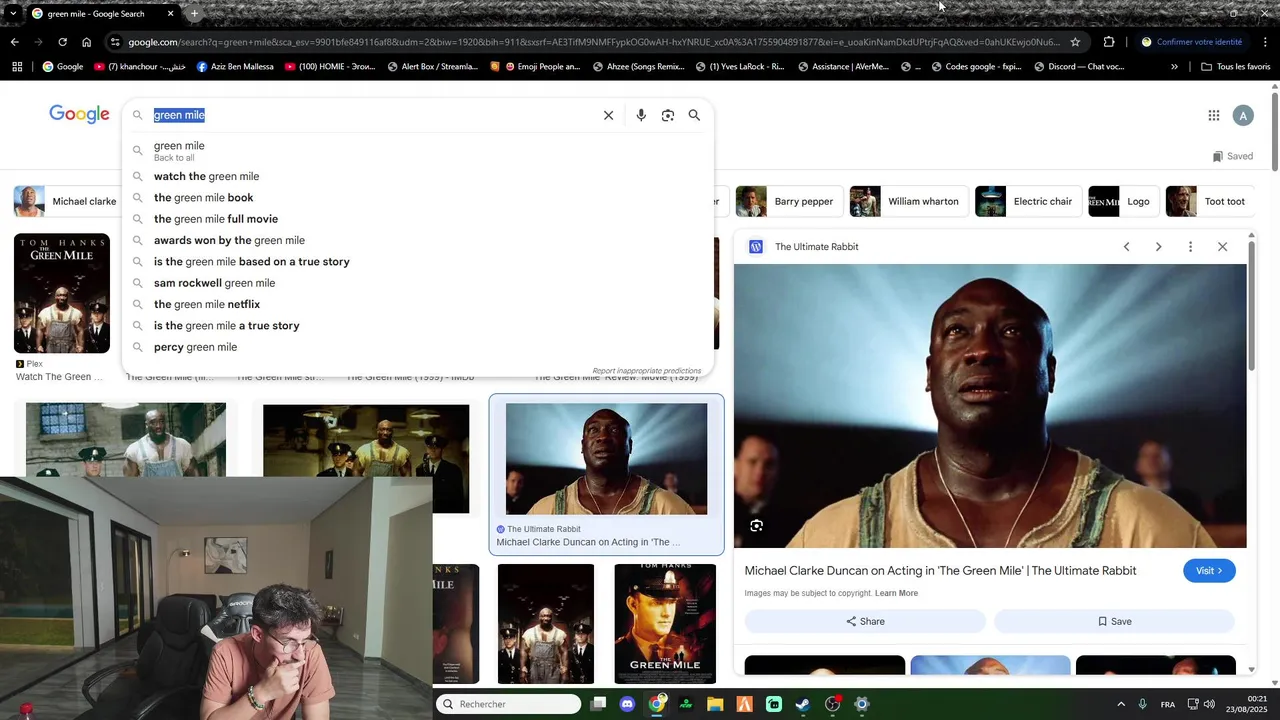The image size is (1280, 720).
Task: Search inside image with Lens overlay icon
Action: point(757,526)
